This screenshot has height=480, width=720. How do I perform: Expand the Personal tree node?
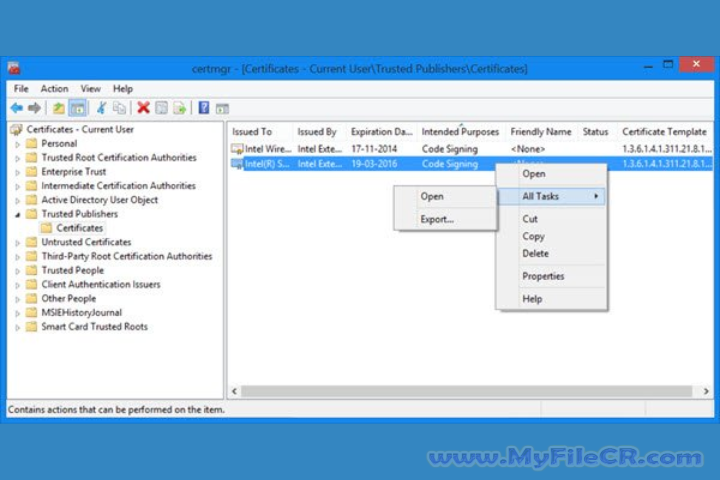pyautogui.click(x=17, y=144)
